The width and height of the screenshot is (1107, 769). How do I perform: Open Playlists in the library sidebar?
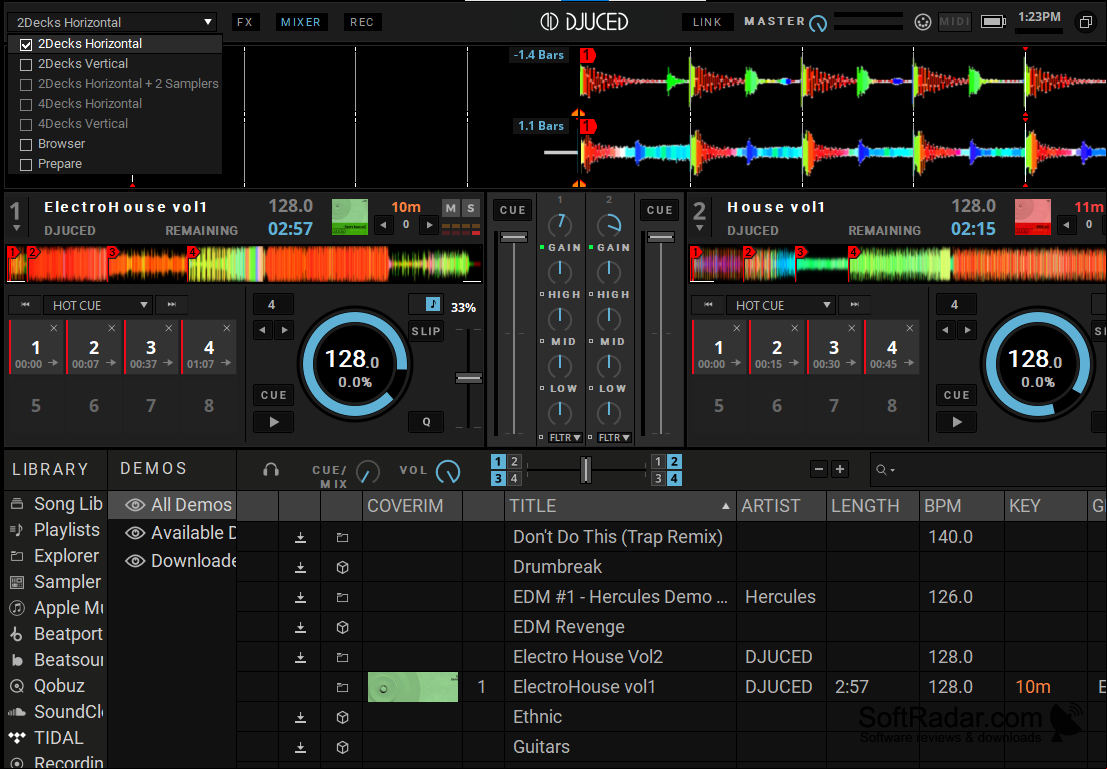55,530
